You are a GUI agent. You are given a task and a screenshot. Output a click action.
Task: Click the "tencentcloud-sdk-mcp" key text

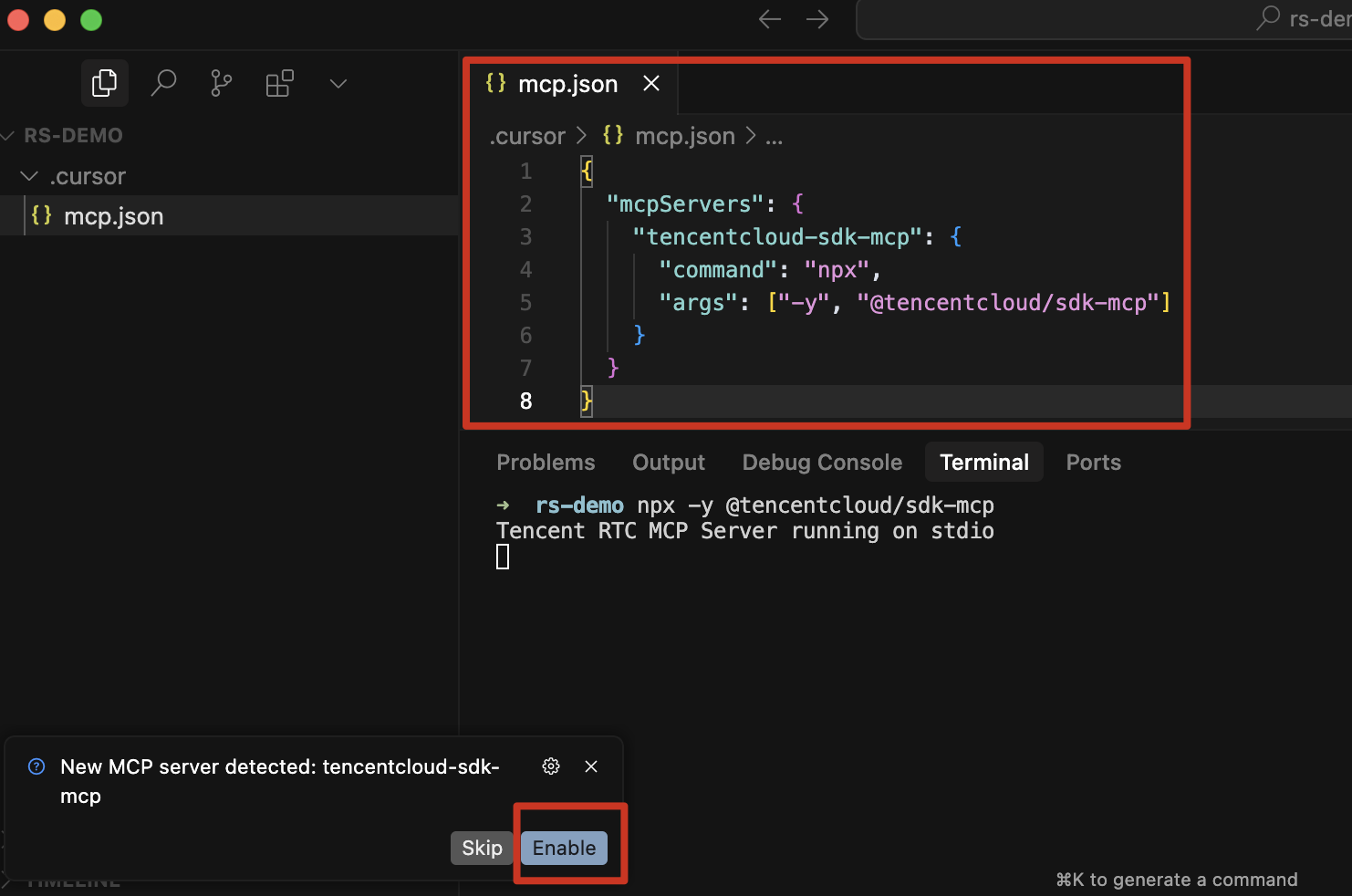778,237
